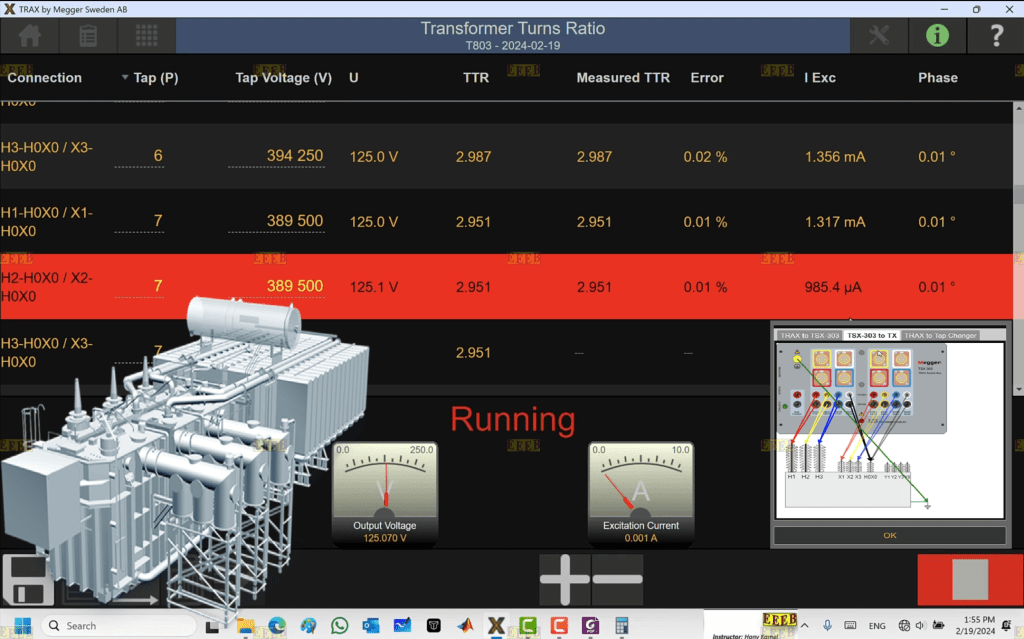Click the 125.1 V voltage value
The width and height of the screenshot is (1024, 639).
[374, 287]
